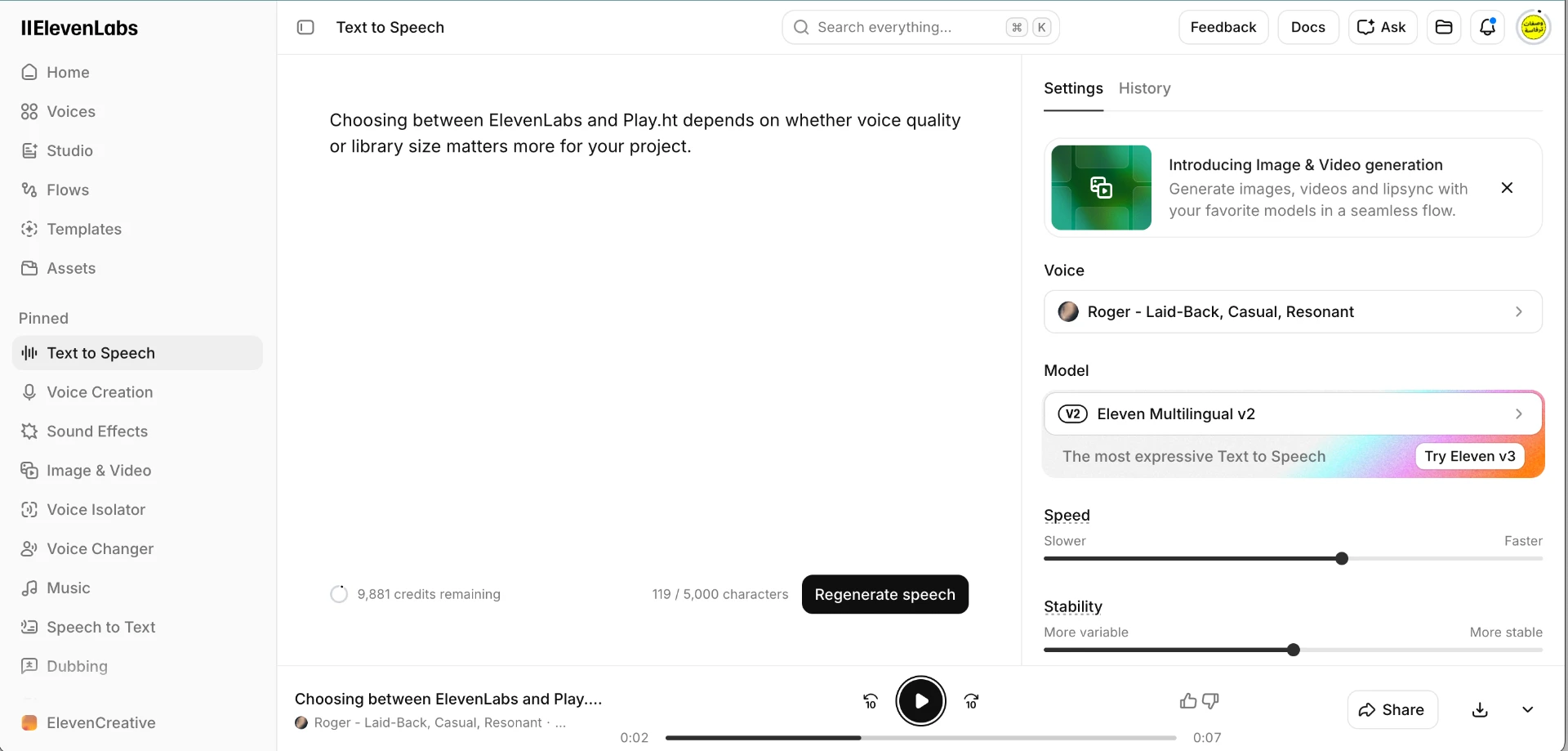Give thumbs up to generated speech
Screen dimensions: 1568x751
pyautogui.click(x=1188, y=701)
